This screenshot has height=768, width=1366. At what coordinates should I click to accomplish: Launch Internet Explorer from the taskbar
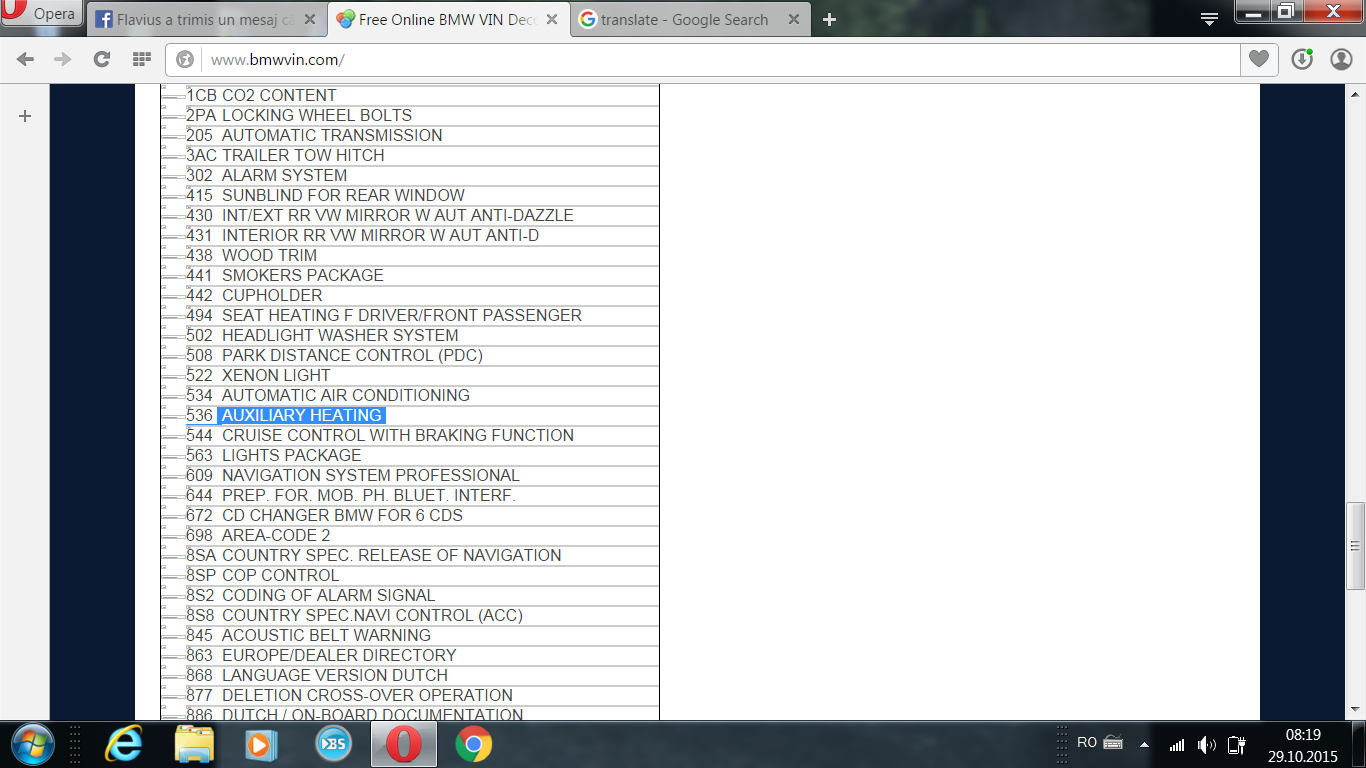[x=124, y=744]
